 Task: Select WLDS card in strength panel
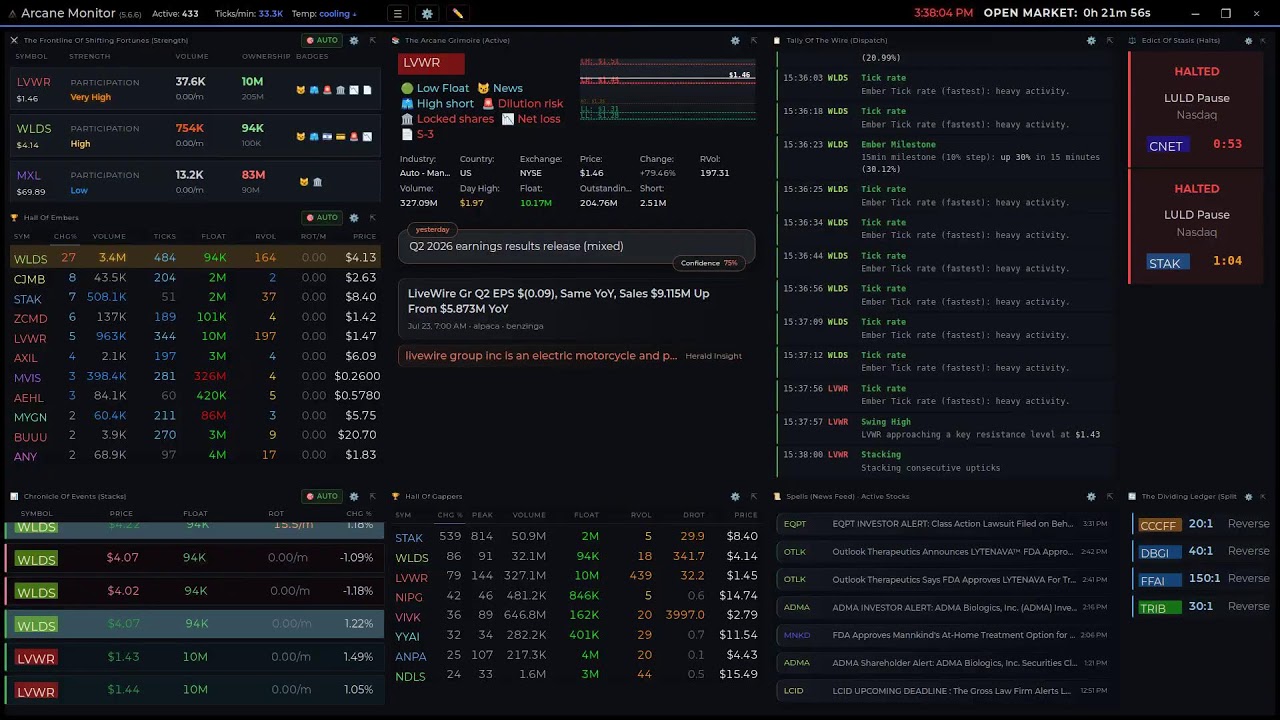click(194, 135)
